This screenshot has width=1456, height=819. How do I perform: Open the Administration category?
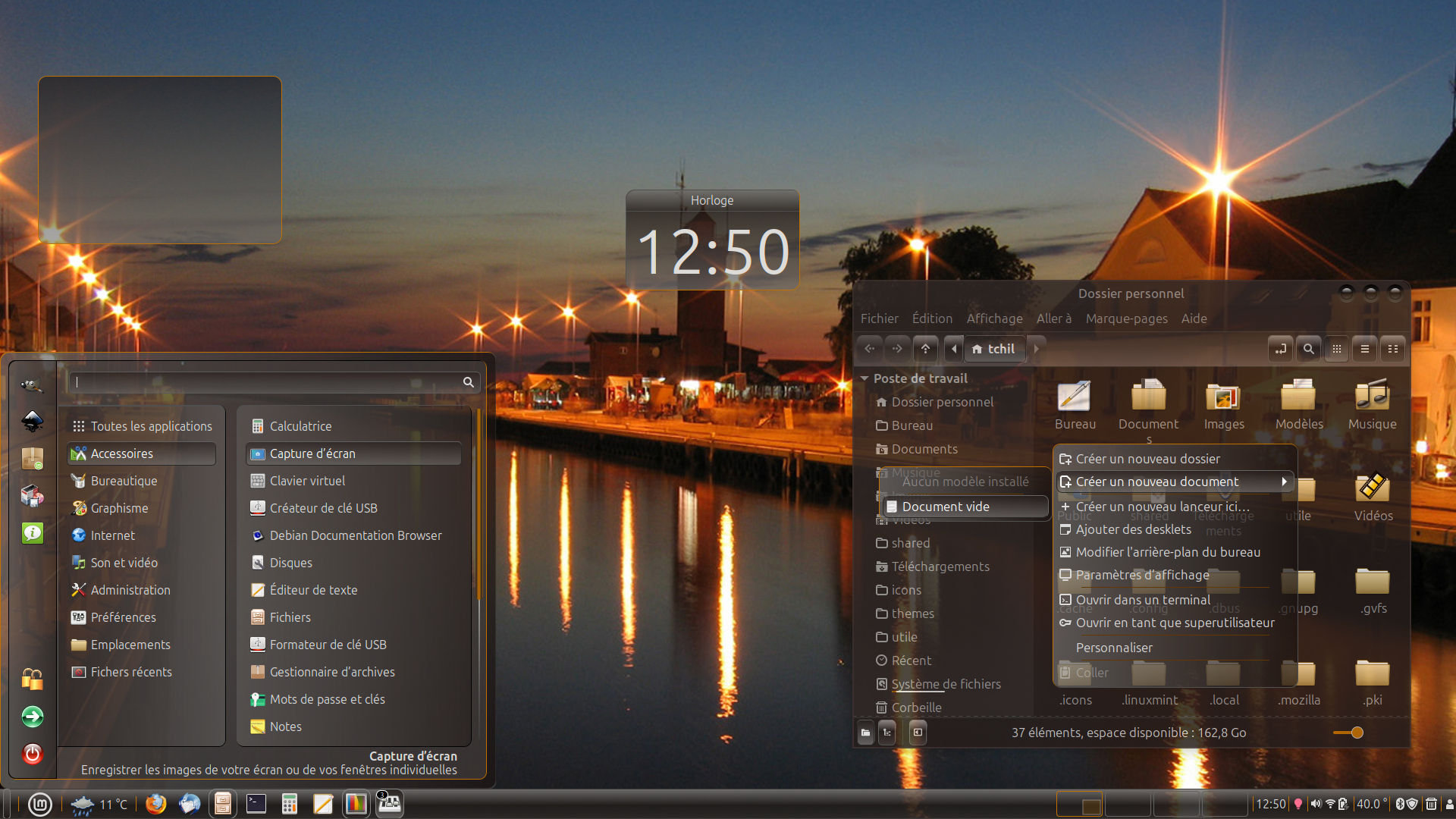point(142,590)
